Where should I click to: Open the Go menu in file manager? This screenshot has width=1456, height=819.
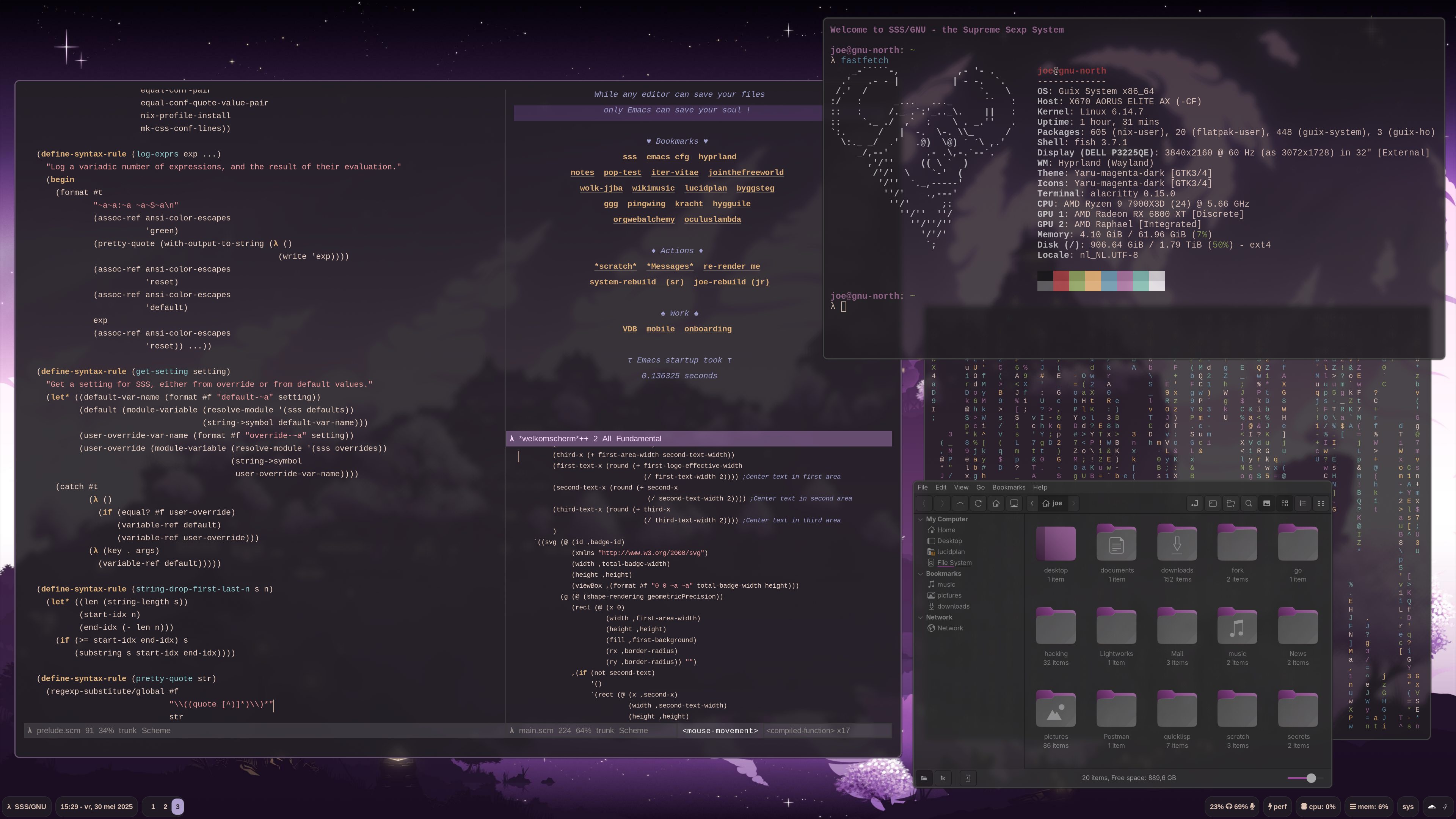981,487
